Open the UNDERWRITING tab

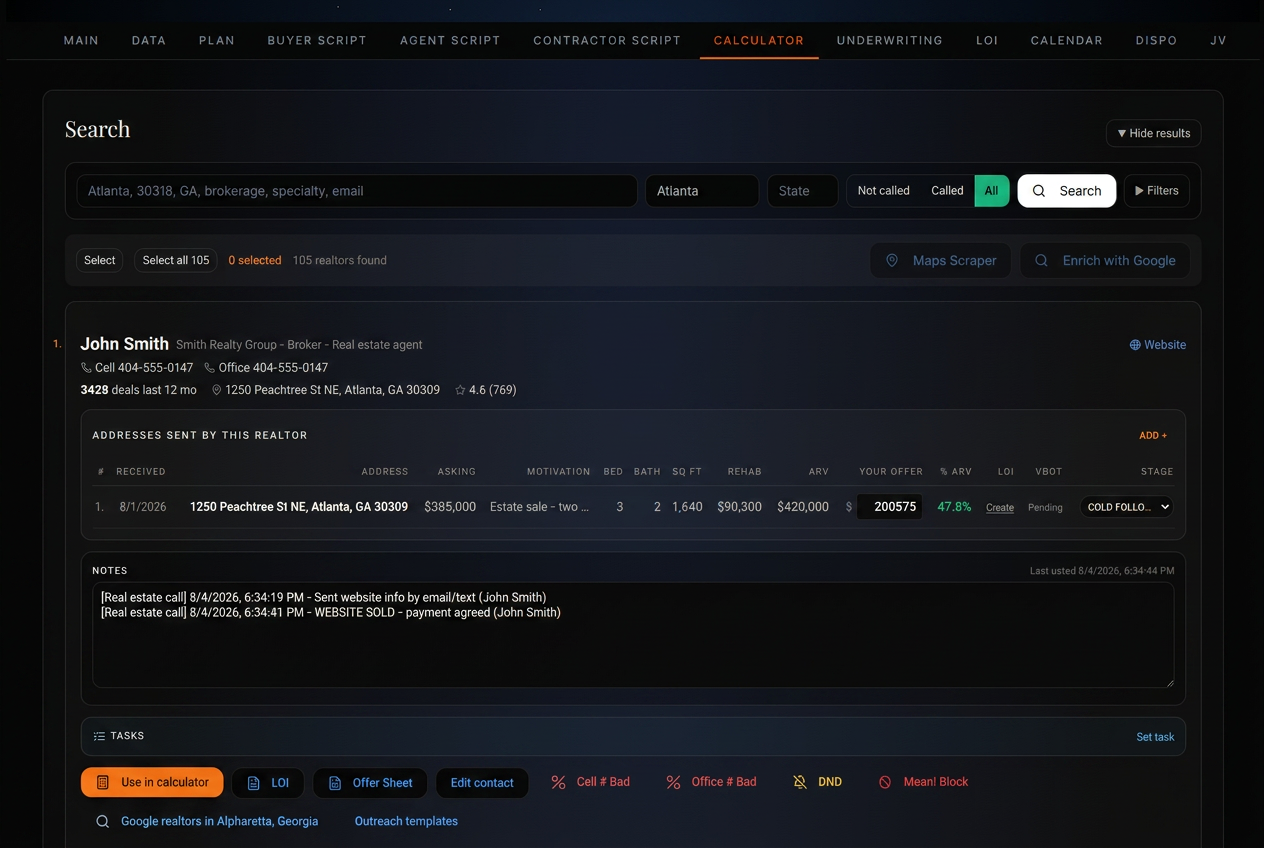(890, 41)
